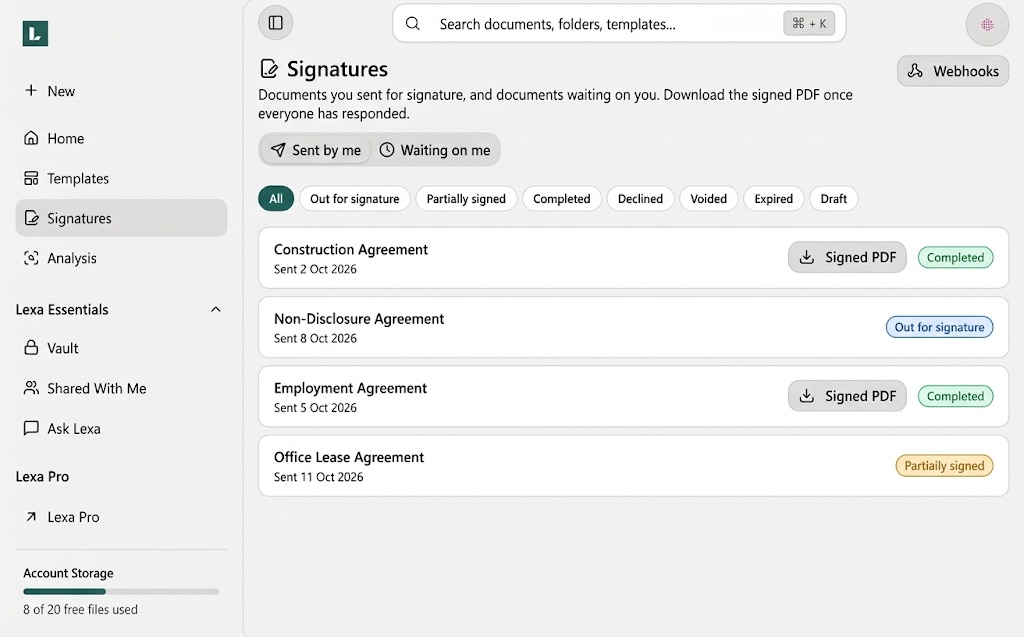The height and width of the screenshot is (637, 1024).
Task: Click download icon for Employment Agreement
Action: pos(807,395)
